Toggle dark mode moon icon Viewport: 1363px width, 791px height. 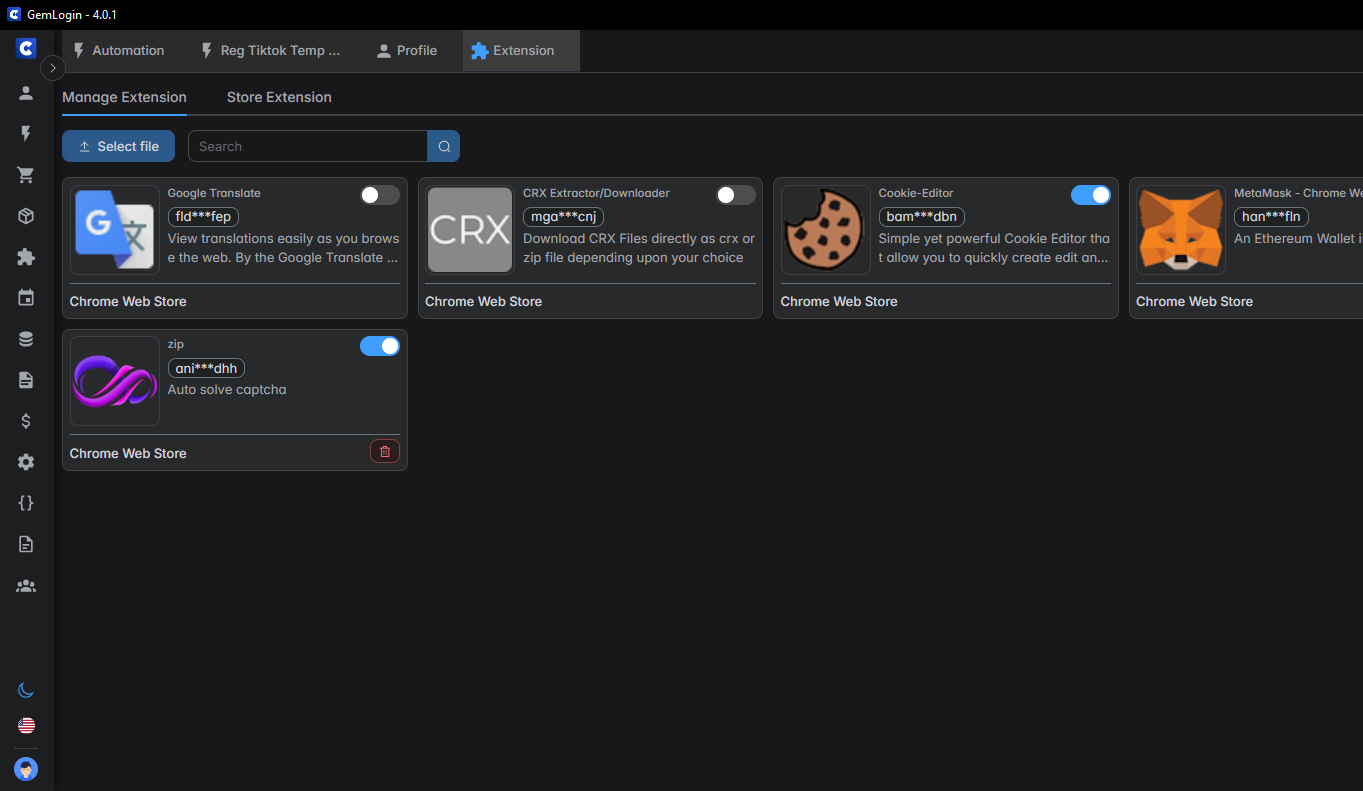click(26, 690)
